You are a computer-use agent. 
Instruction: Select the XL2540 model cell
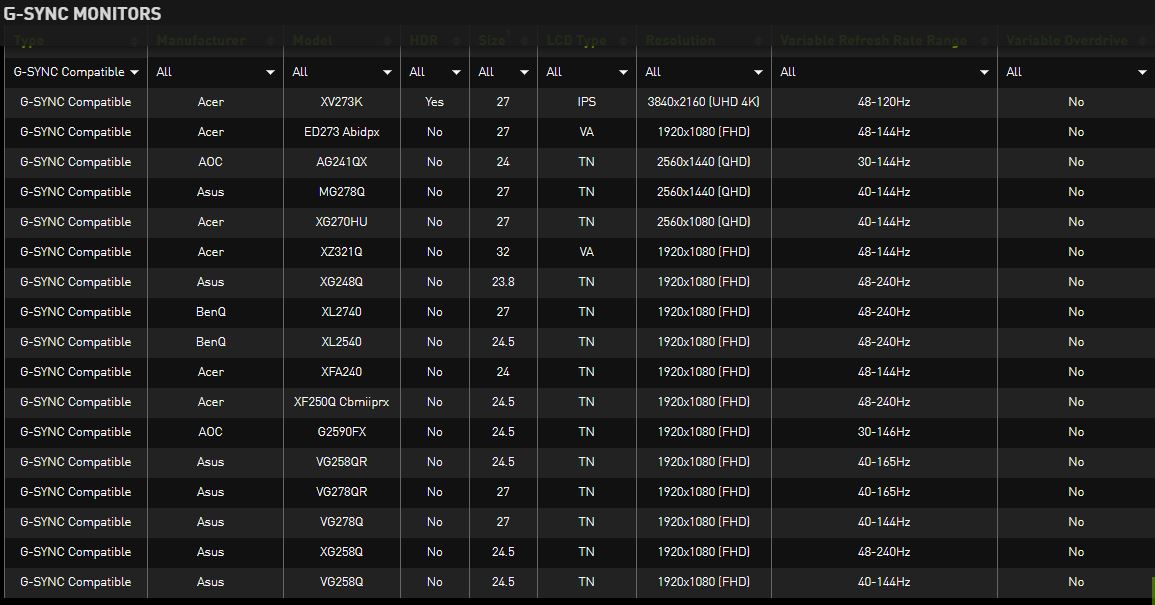click(x=342, y=342)
